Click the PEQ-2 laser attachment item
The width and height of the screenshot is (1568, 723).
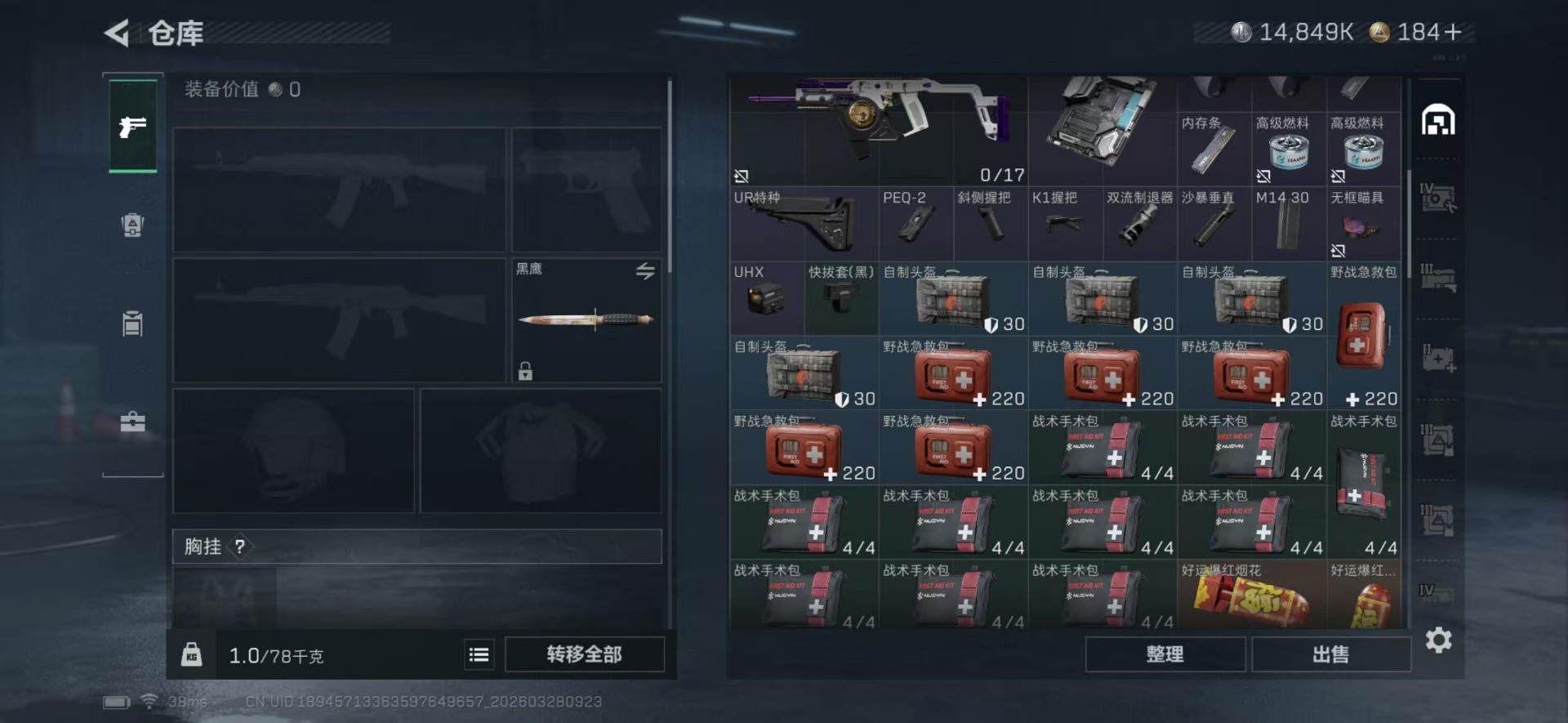[x=916, y=223]
